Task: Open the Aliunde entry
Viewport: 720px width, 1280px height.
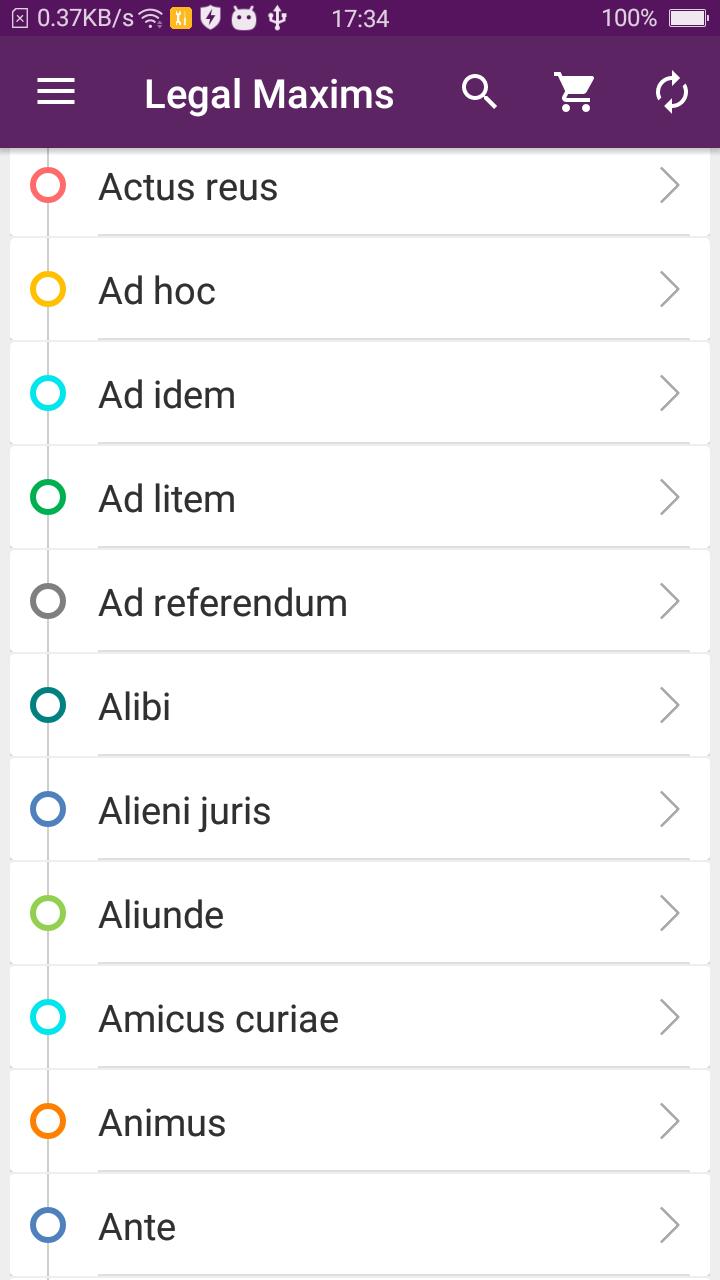Action: click(161, 915)
